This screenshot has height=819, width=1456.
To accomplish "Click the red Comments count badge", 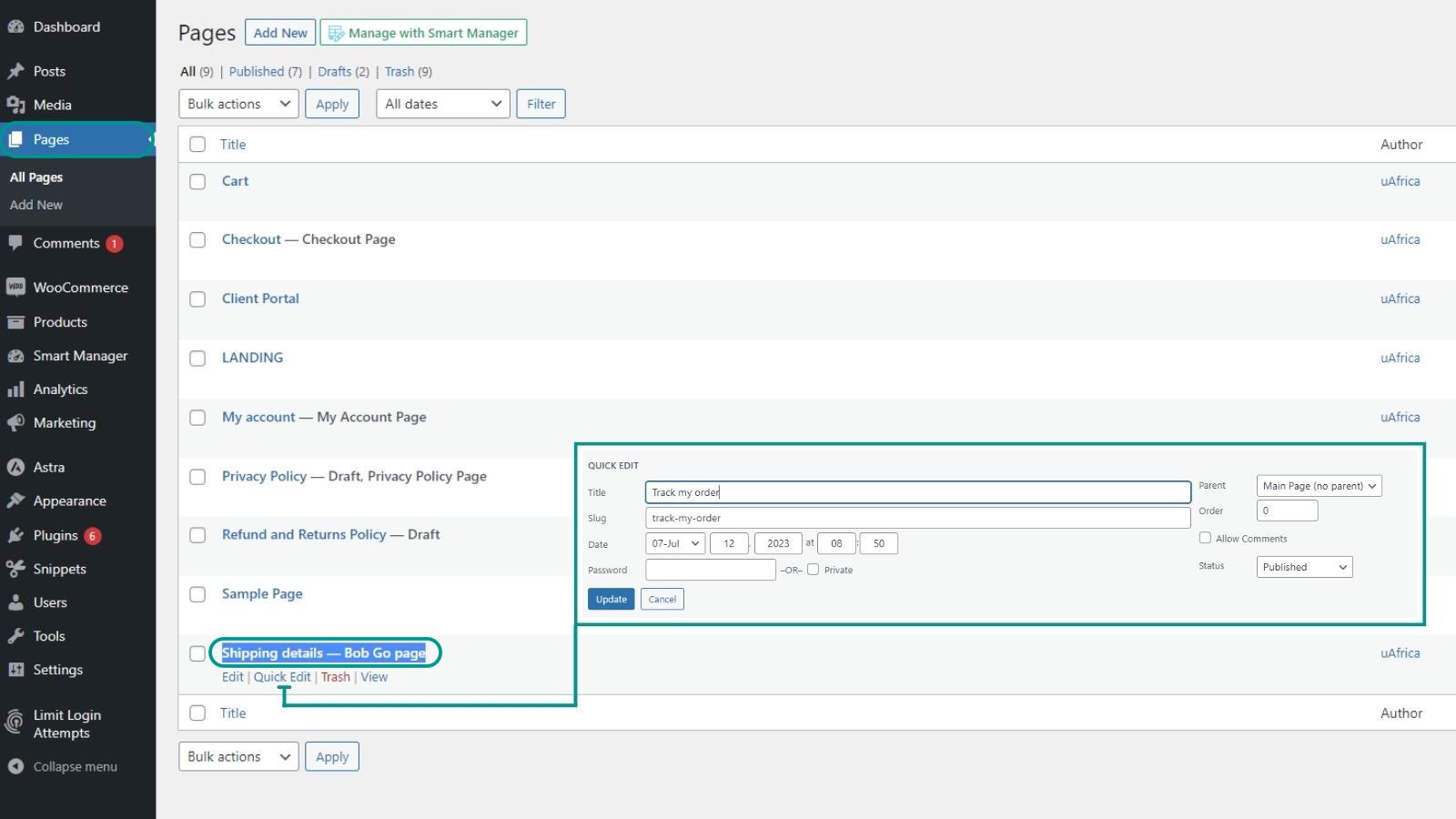I will coord(114,244).
